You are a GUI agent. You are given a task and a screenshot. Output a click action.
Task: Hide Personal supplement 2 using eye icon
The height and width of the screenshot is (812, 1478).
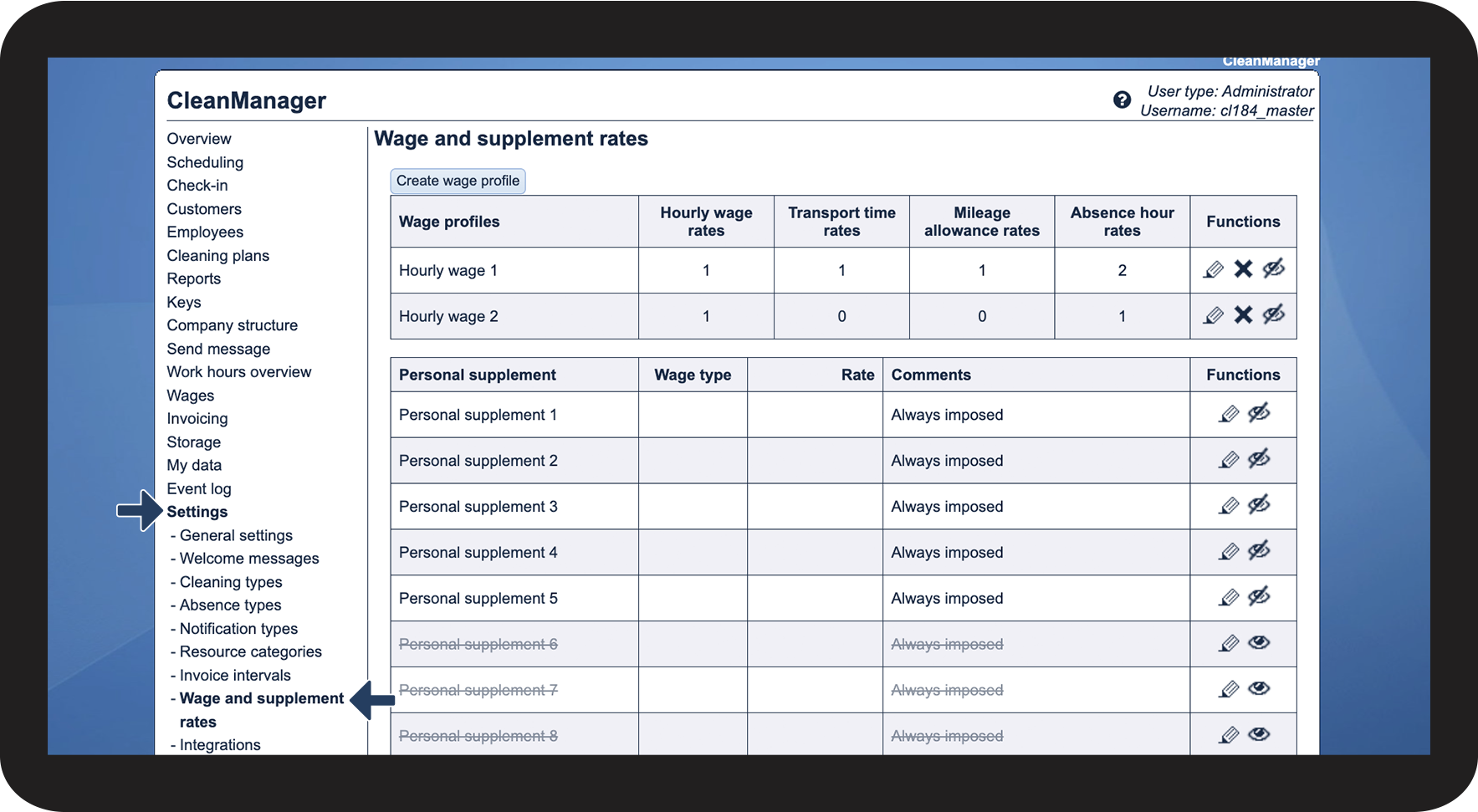pyautogui.click(x=1259, y=459)
